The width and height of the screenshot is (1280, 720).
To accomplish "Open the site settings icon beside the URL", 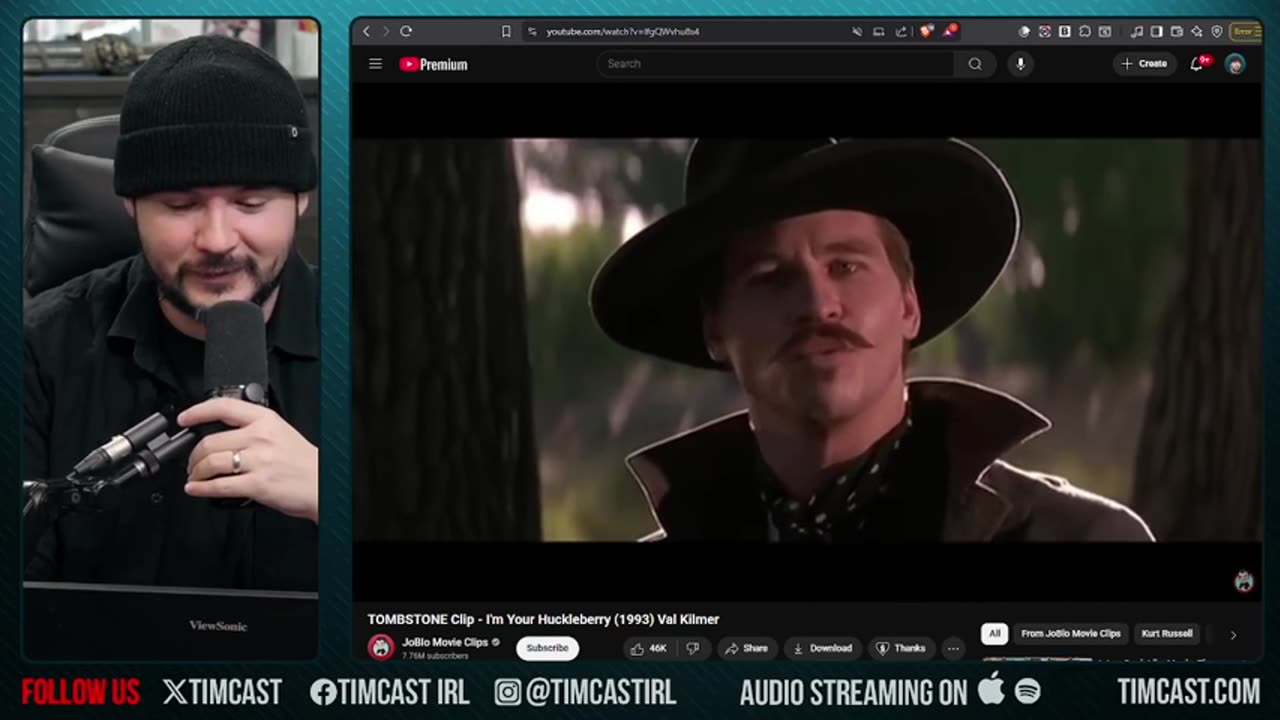I will coord(531,31).
